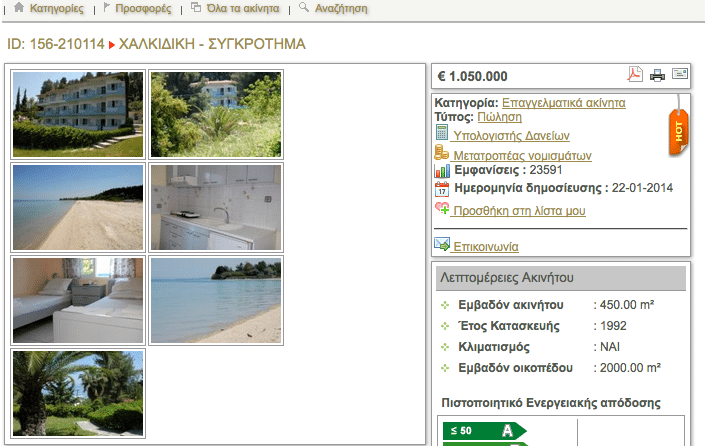The image size is (705, 446).
Task: Click the coins currency converter icon
Action: (441, 152)
